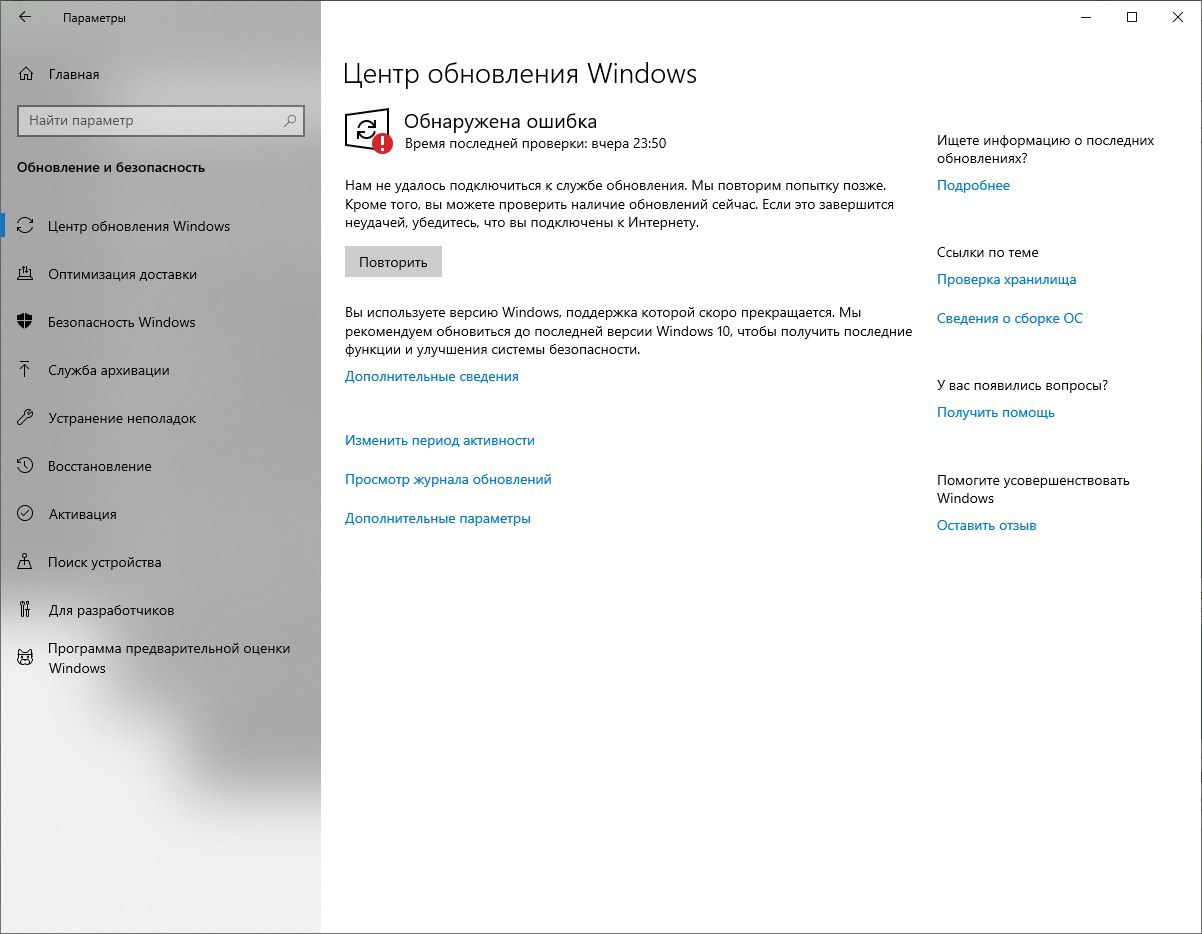Click the Активация checkmark icon
The width and height of the screenshot is (1202, 934).
click(26, 514)
